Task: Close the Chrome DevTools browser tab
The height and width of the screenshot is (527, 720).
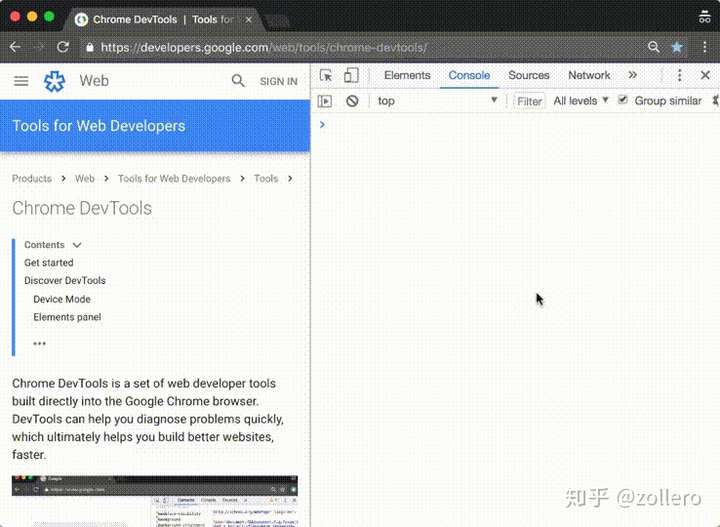Action: [x=248, y=20]
